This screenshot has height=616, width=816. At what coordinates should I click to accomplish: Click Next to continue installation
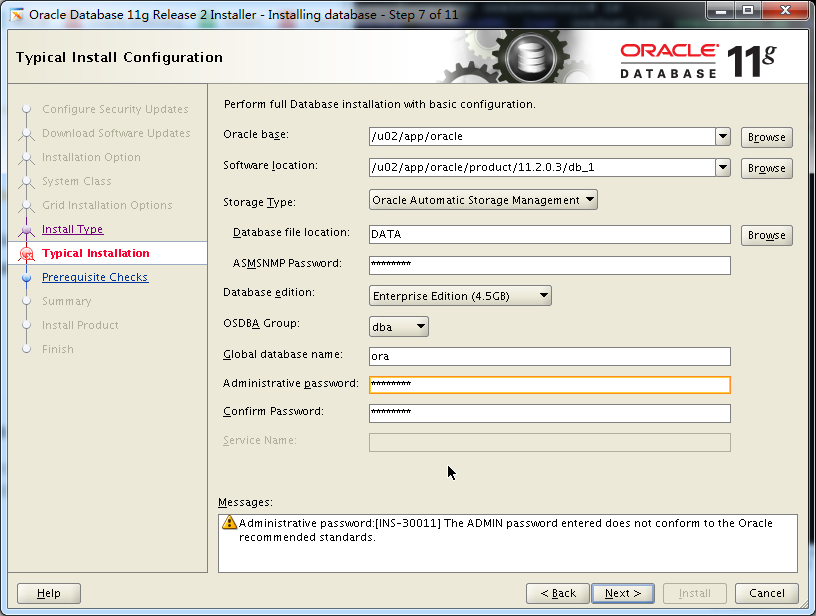[x=623, y=593]
